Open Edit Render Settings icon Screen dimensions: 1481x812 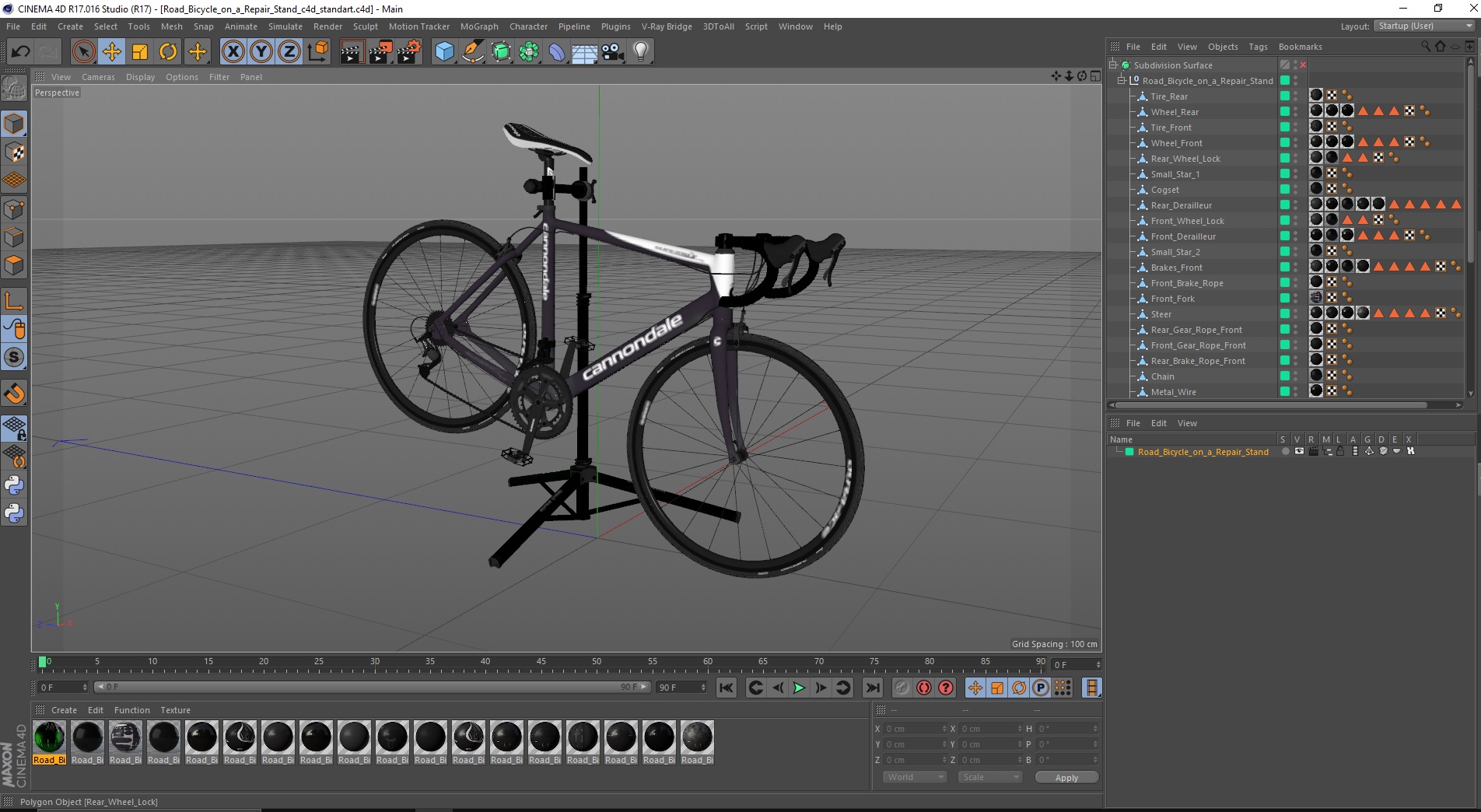pos(409,52)
